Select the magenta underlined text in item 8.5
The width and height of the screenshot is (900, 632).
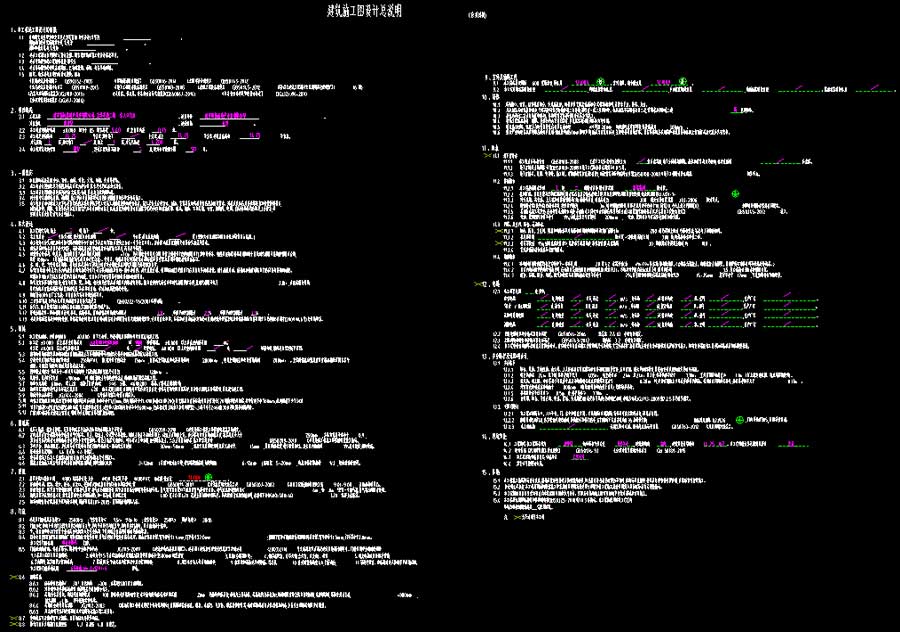(80, 567)
